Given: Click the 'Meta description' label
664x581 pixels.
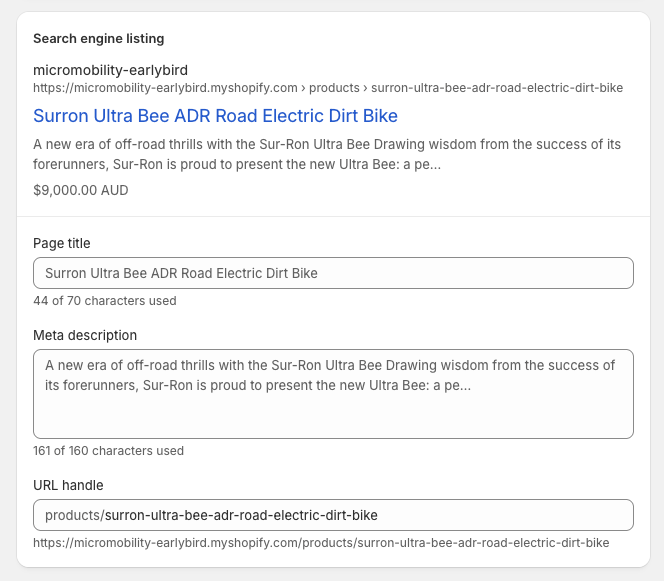Looking at the screenshot, I should point(85,335).
